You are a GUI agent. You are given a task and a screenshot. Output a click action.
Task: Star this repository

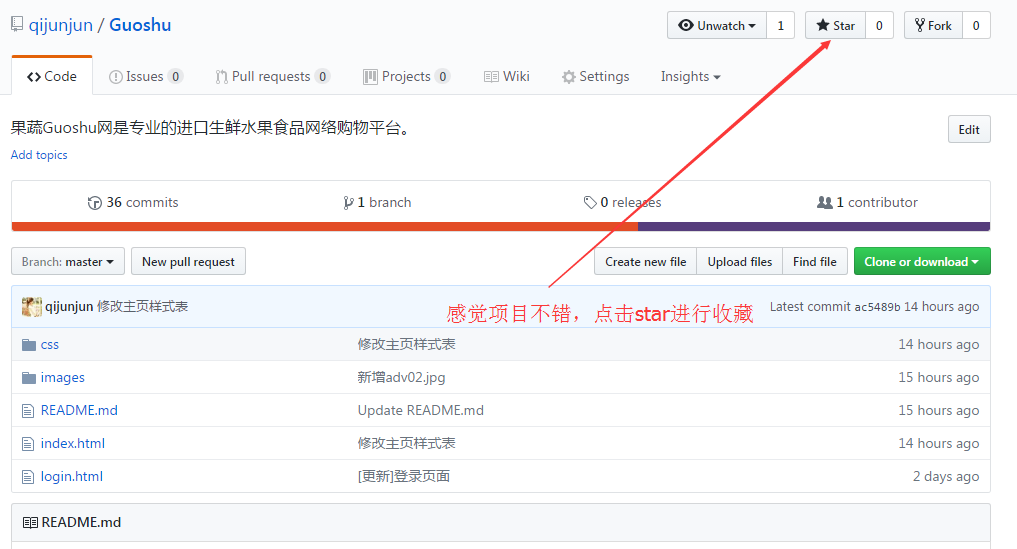[835, 25]
